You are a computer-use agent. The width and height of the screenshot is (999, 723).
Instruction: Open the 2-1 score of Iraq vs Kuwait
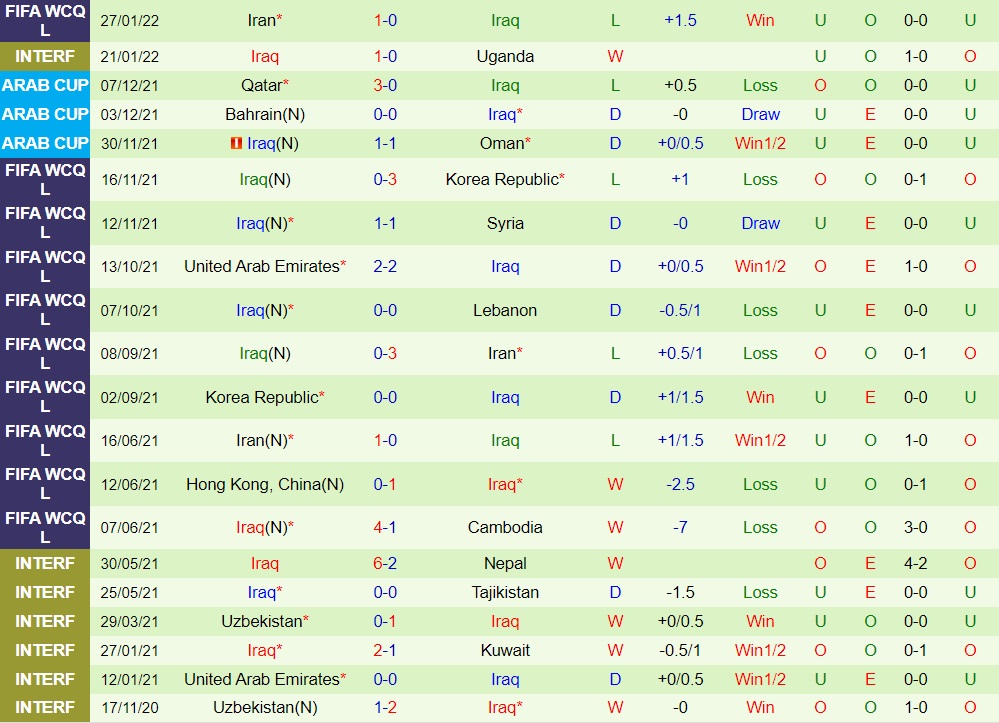(385, 650)
